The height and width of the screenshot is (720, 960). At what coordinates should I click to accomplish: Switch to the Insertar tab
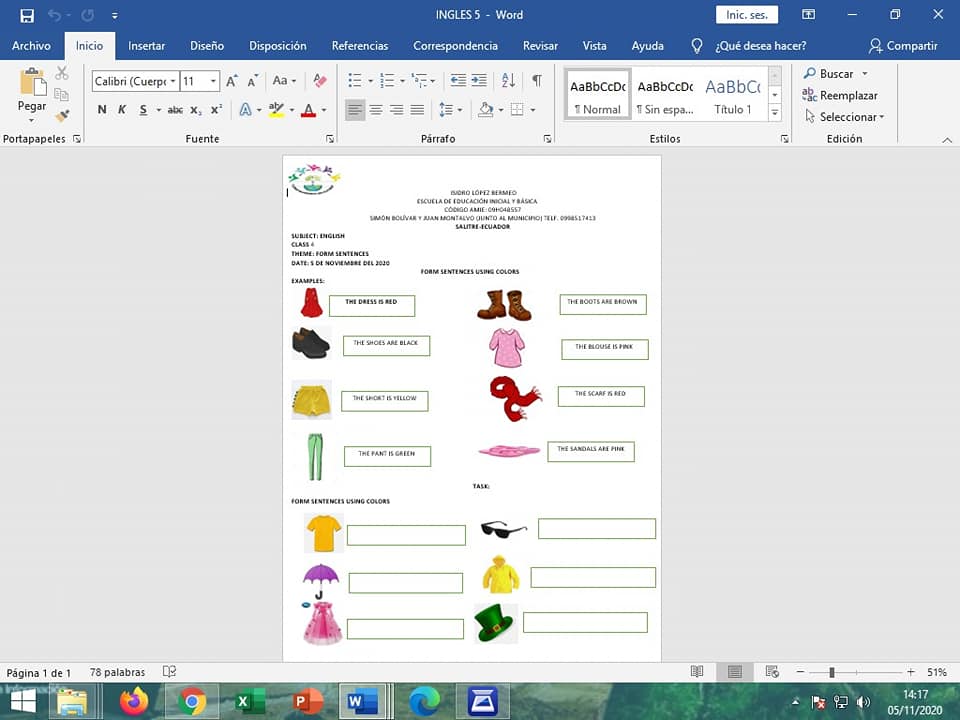pyautogui.click(x=147, y=46)
